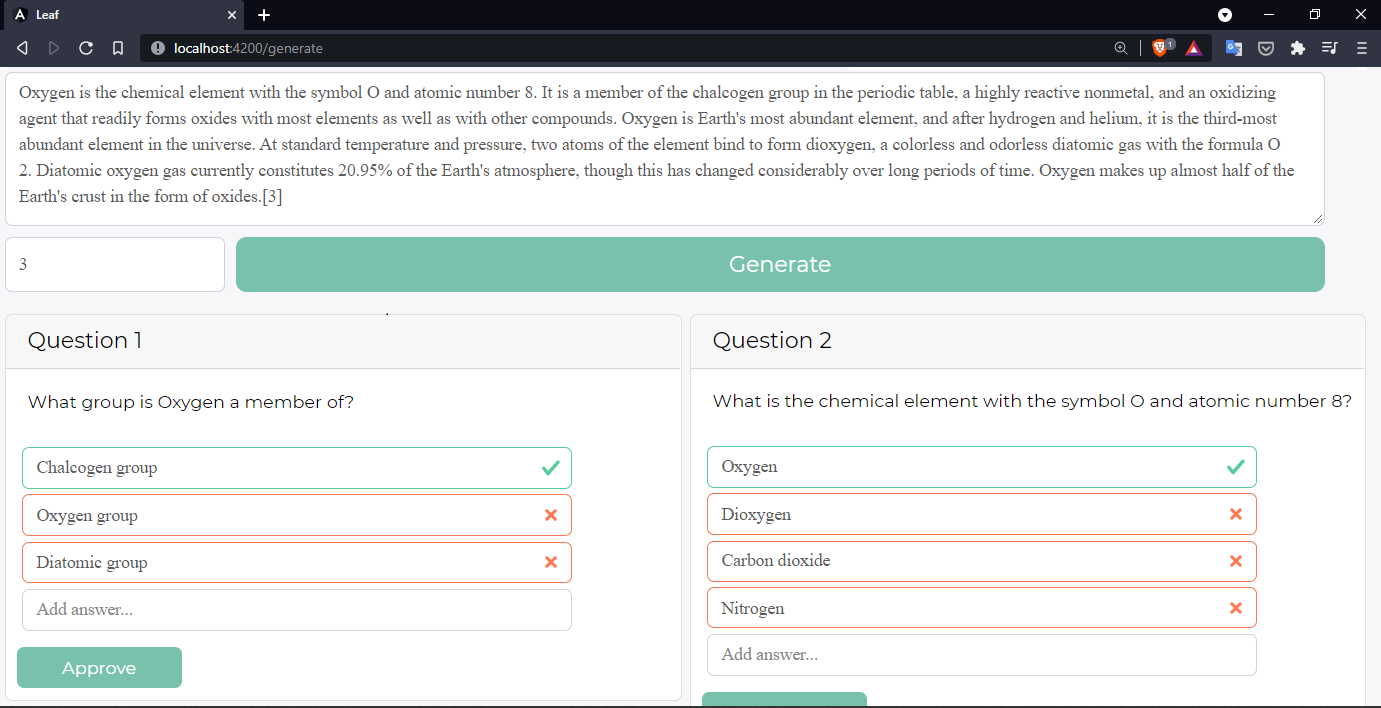Click Add answer field under Question 2

(981, 655)
